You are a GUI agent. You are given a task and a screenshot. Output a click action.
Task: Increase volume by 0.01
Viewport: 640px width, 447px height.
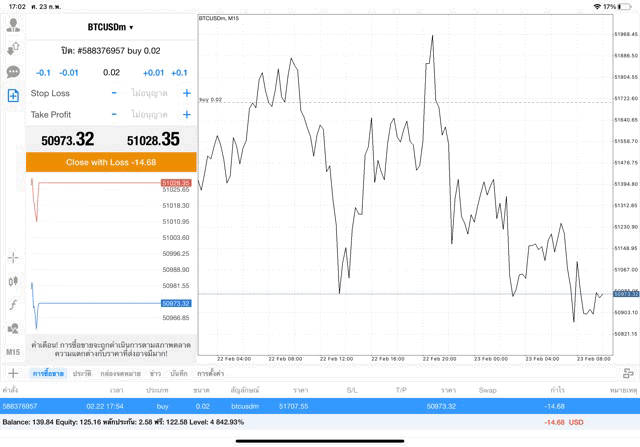click(153, 72)
